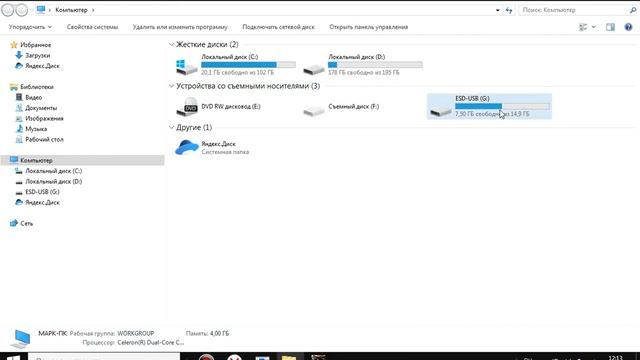Click 'Память: 4,00 ГБ' in details pane

pos(207,333)
